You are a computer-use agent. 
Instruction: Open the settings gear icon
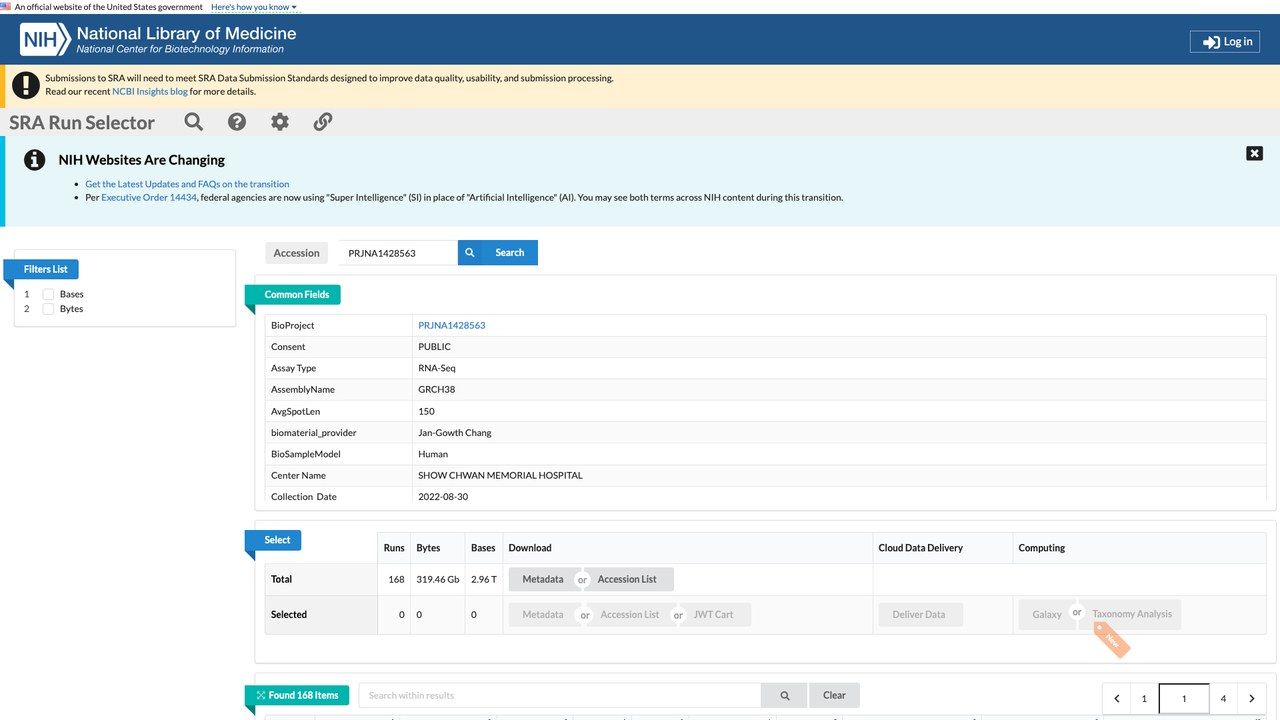(280, 122)
